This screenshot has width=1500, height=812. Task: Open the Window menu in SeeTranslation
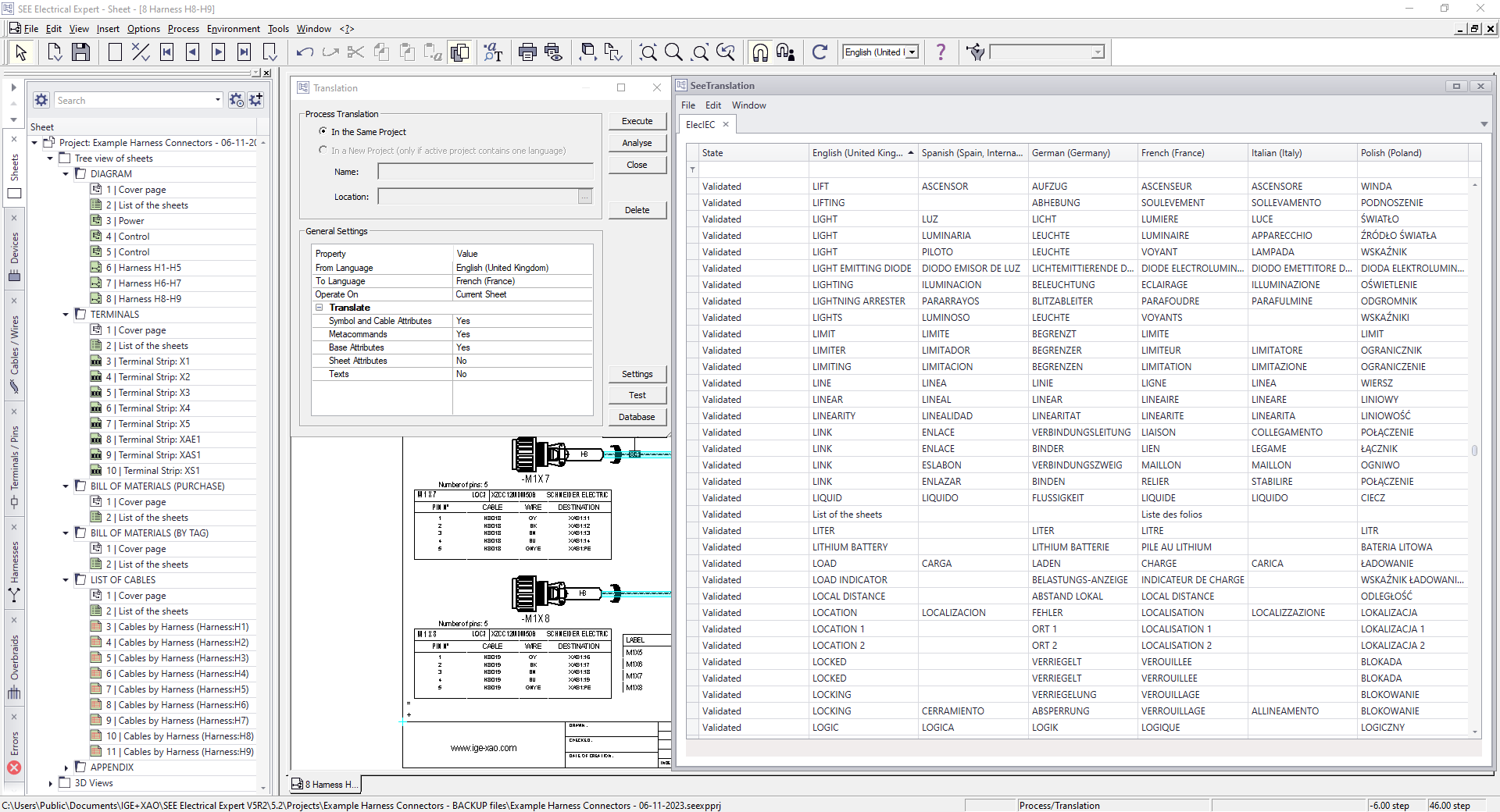pyautogui.click(x=748, y=105)
